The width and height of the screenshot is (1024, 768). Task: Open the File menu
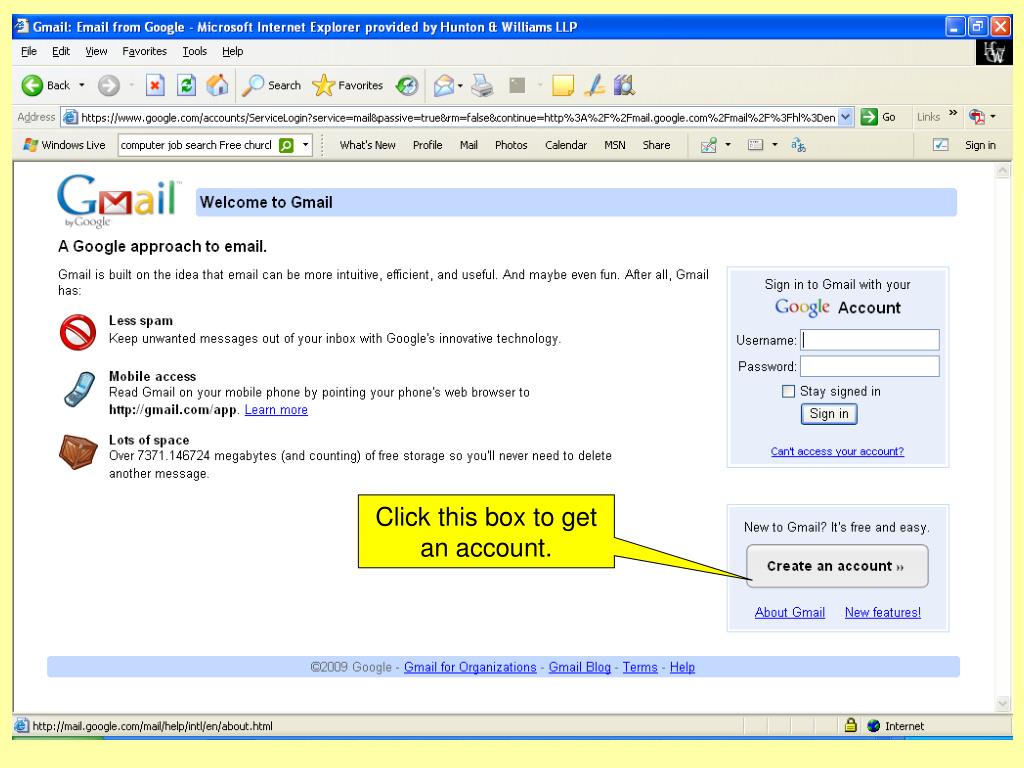29,51
